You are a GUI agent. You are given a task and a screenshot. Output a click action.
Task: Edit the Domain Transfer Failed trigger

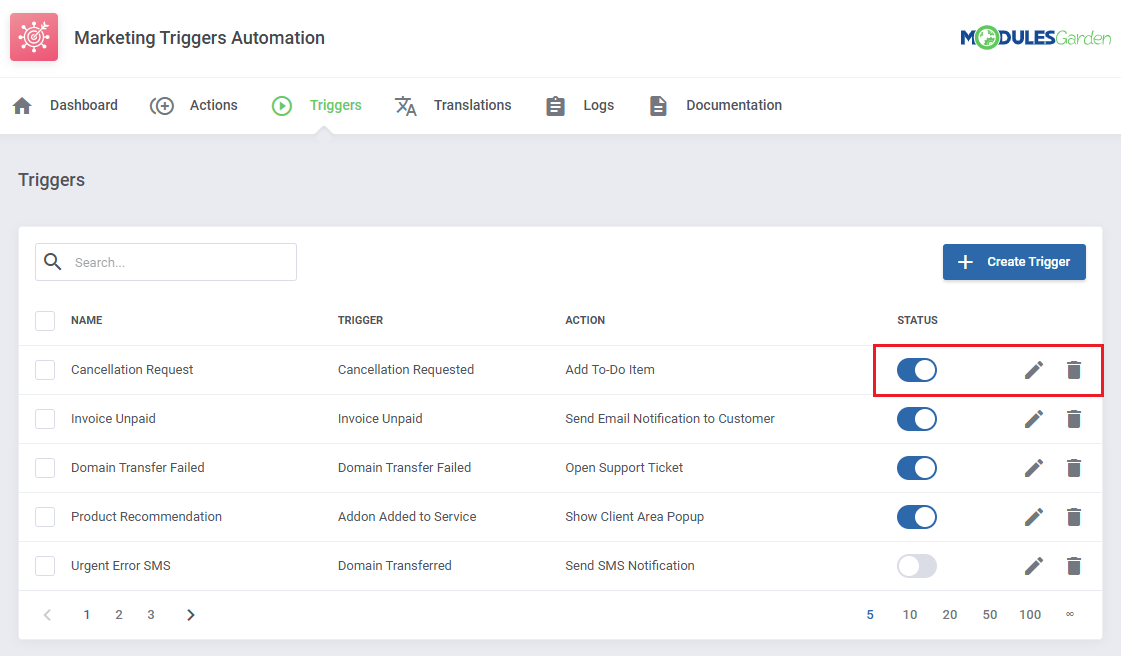[1034, 468]
